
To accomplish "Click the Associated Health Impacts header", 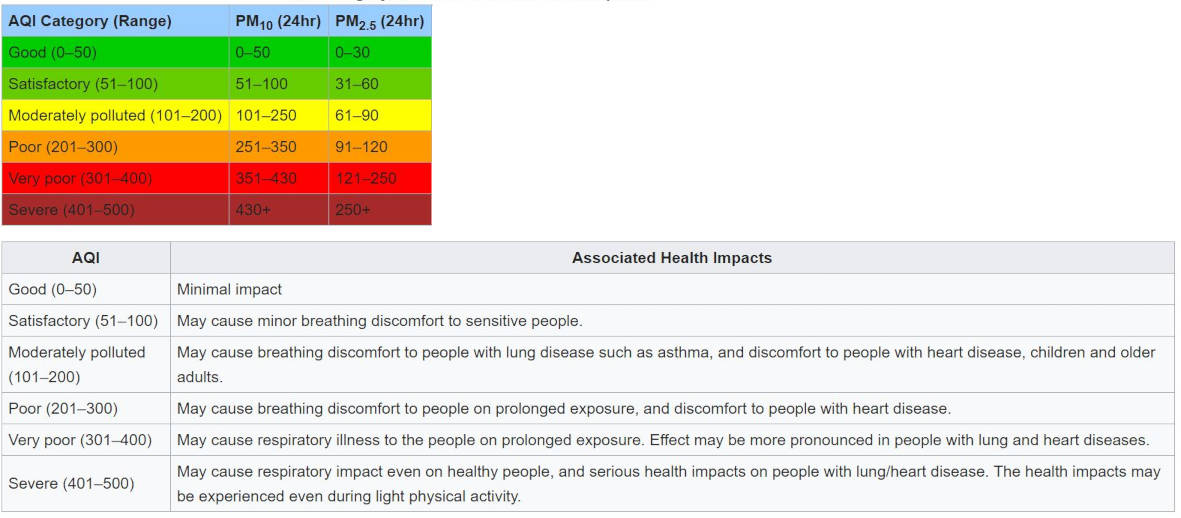I will click(671, 258).
